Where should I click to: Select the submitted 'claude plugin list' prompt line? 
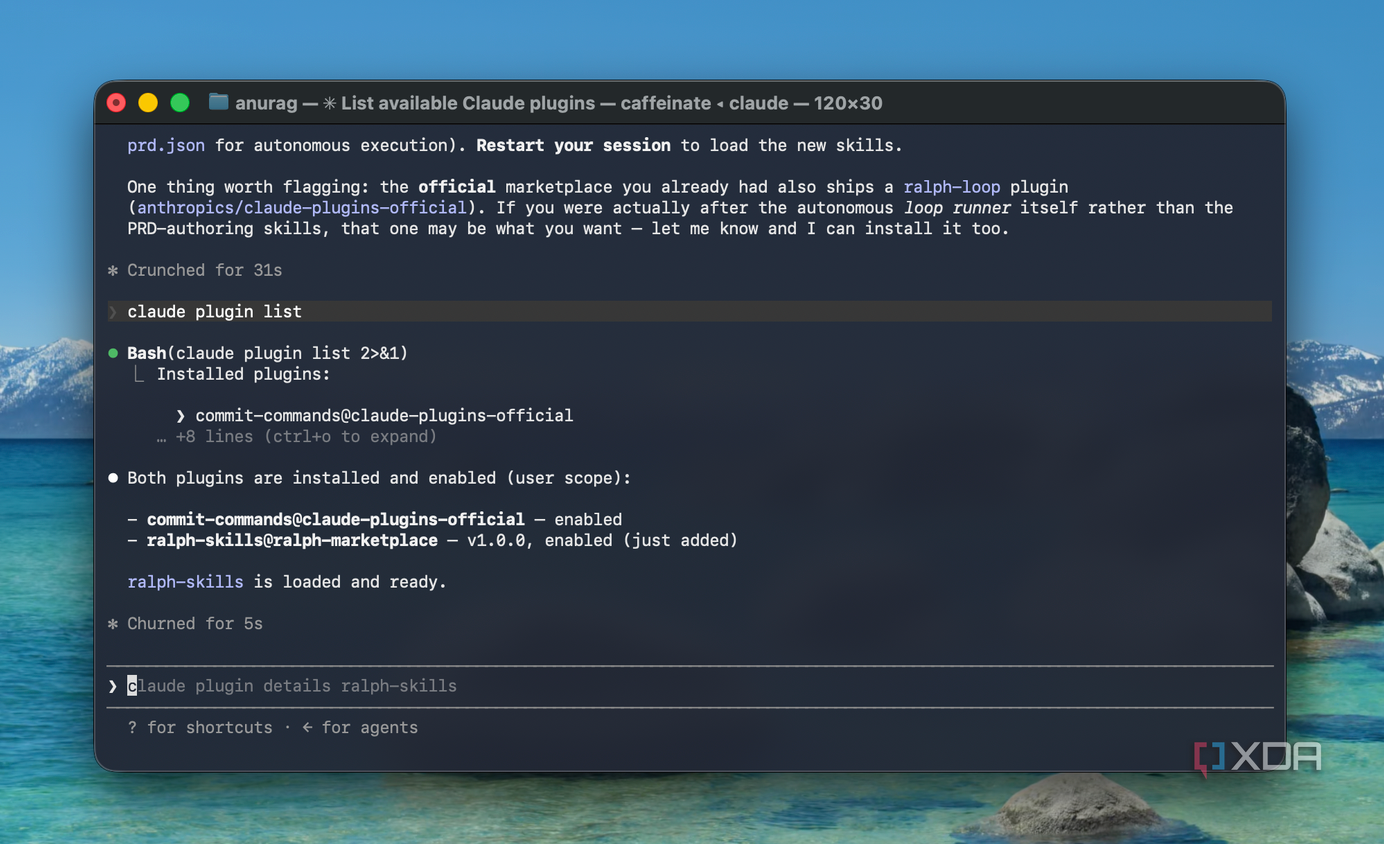689,312
